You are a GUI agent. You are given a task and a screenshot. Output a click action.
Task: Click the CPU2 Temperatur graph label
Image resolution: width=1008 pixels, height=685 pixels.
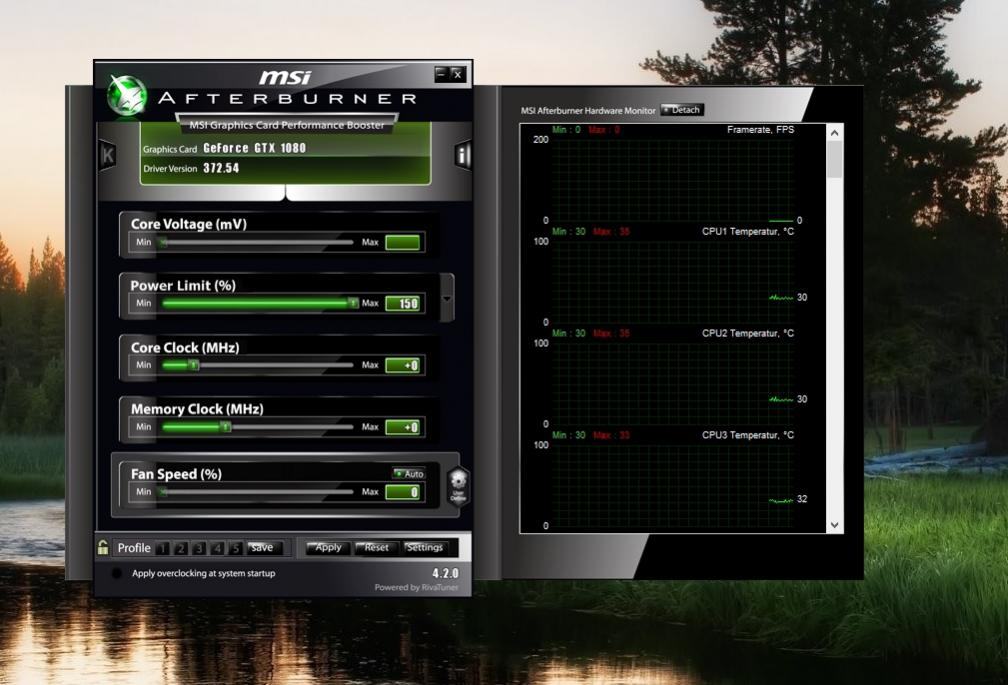pos(748,333)
